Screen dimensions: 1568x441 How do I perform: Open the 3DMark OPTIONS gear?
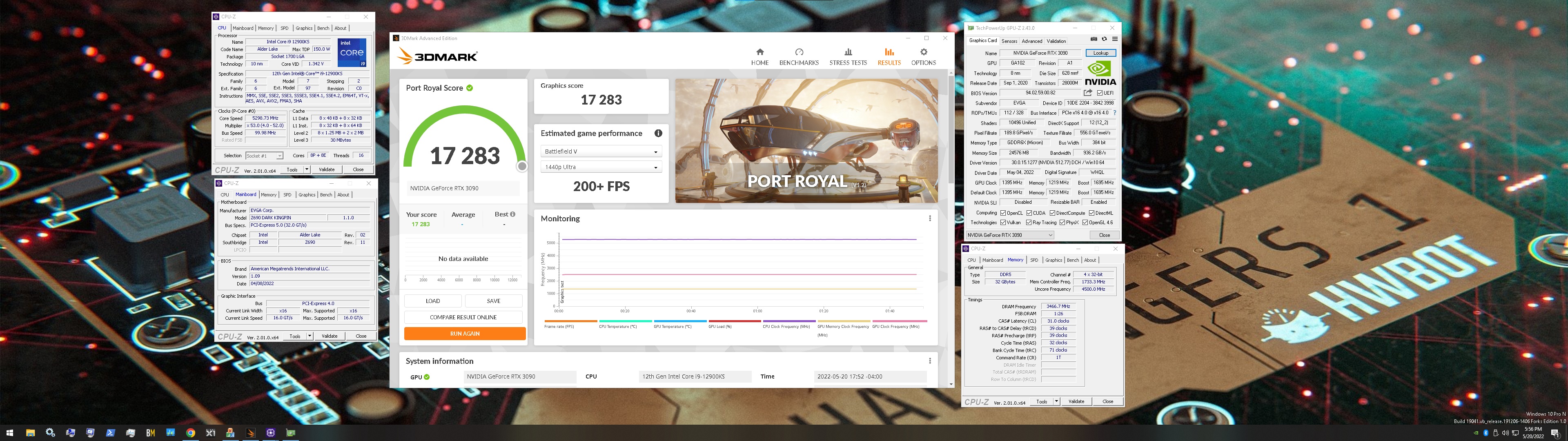pos(923,52)
